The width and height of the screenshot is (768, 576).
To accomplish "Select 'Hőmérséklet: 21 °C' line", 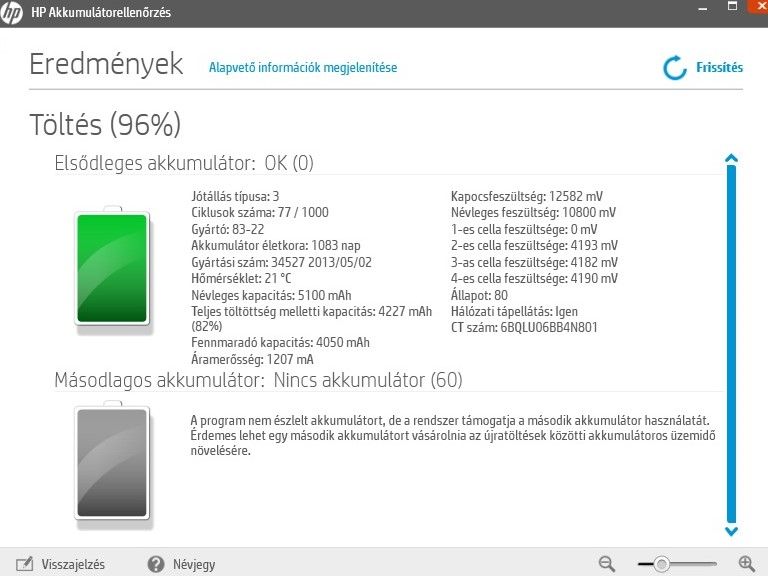I will [241, 278].
